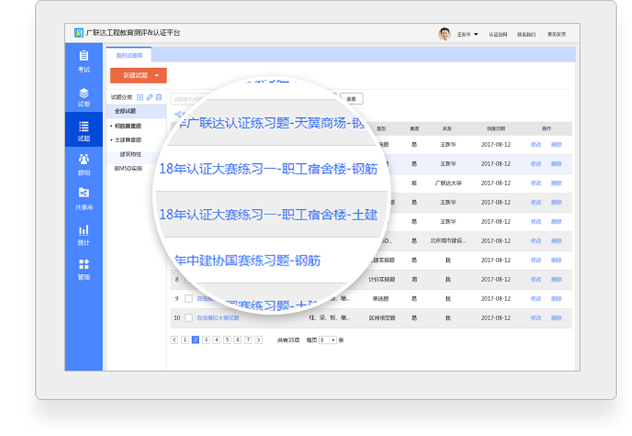
Task: Click 认证官网 in the top menu
Action: point(497,34)
